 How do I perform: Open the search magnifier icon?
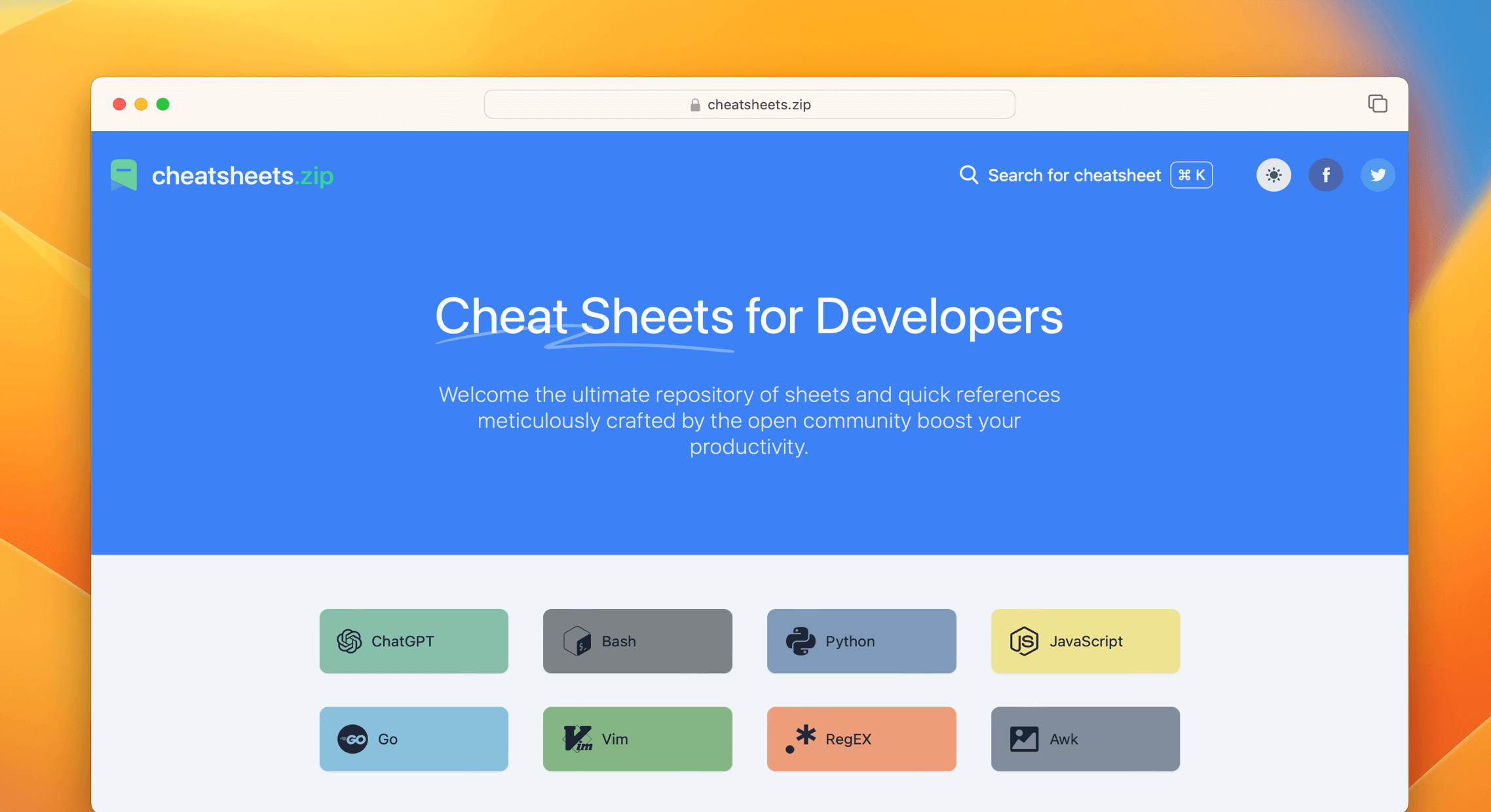[968, 175]
